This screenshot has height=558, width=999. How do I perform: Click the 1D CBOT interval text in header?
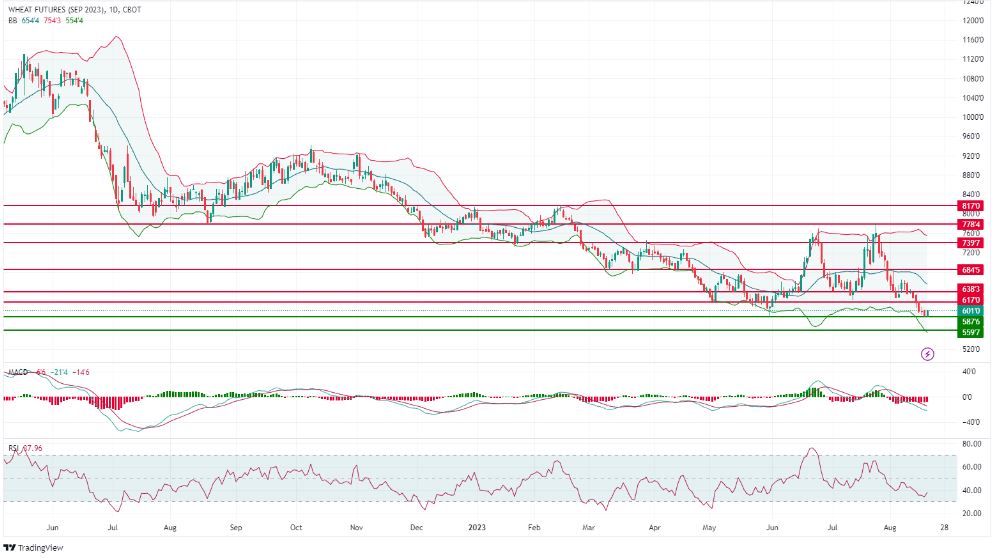tap(125, 10)
